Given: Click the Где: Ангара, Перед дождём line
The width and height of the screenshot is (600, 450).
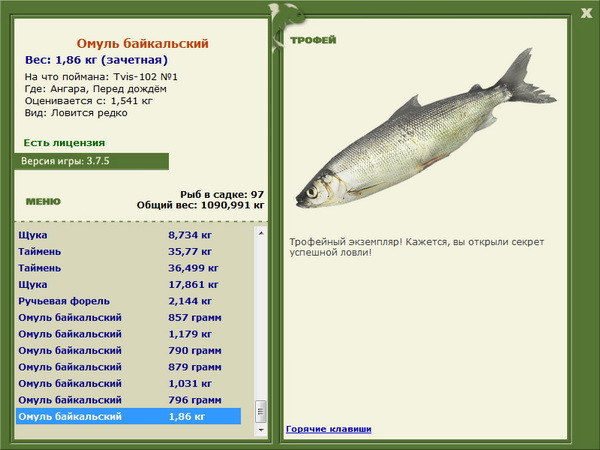Looking at the screenshot, I should [96, 89].
